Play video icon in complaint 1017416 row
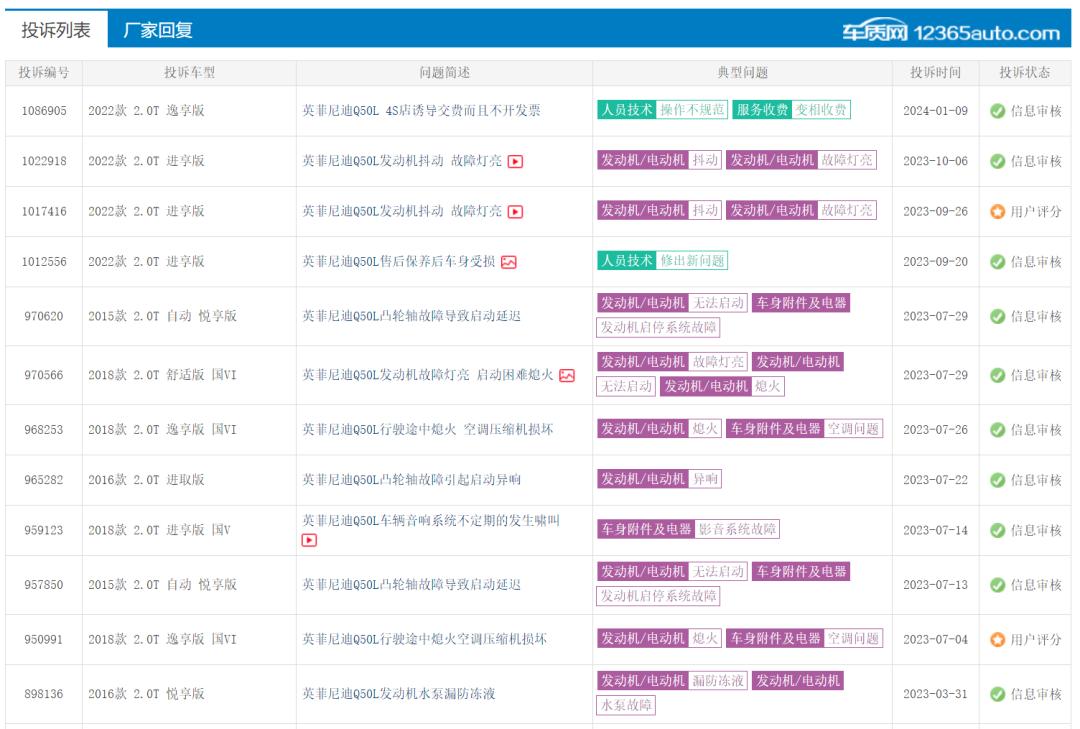 click(x=516, y=211)
